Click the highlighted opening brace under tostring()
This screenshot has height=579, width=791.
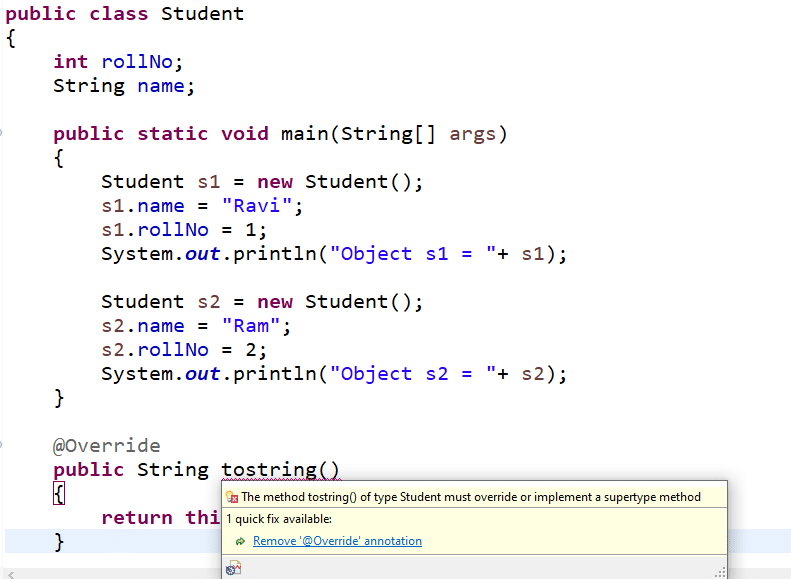(59, 493)
